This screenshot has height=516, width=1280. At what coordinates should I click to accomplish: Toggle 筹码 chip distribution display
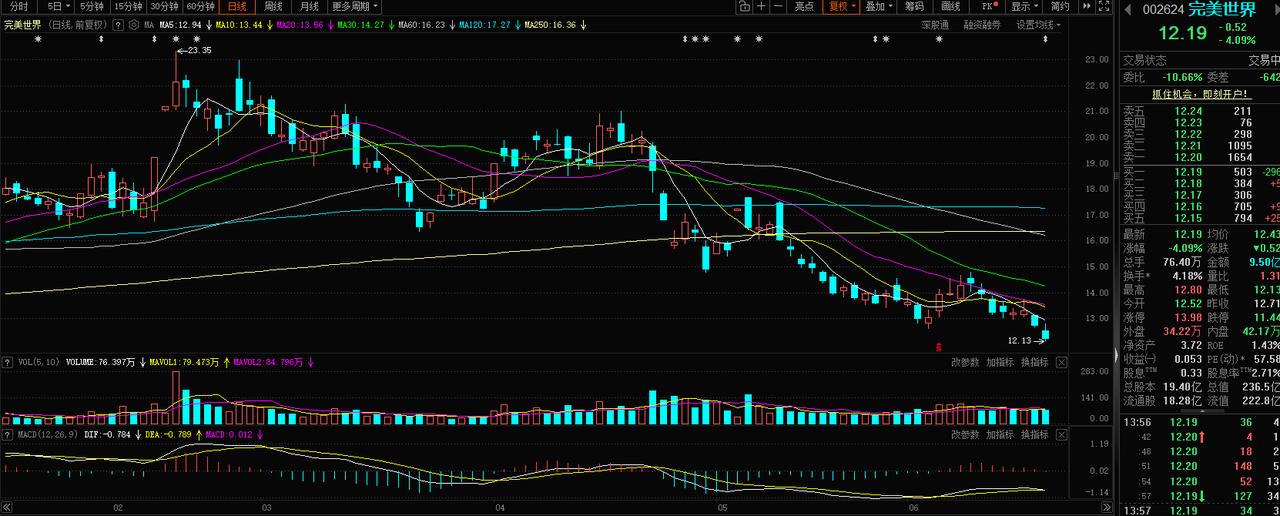click(x=914, y=6)
